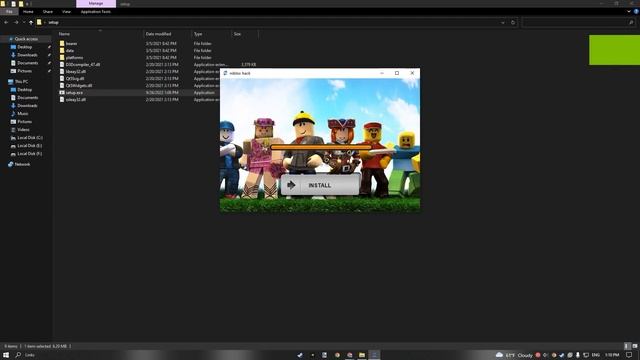This screenshot has height=360, width=640.
Task: Open the Cloudy weather widget
Action: (x=514, y=355)
